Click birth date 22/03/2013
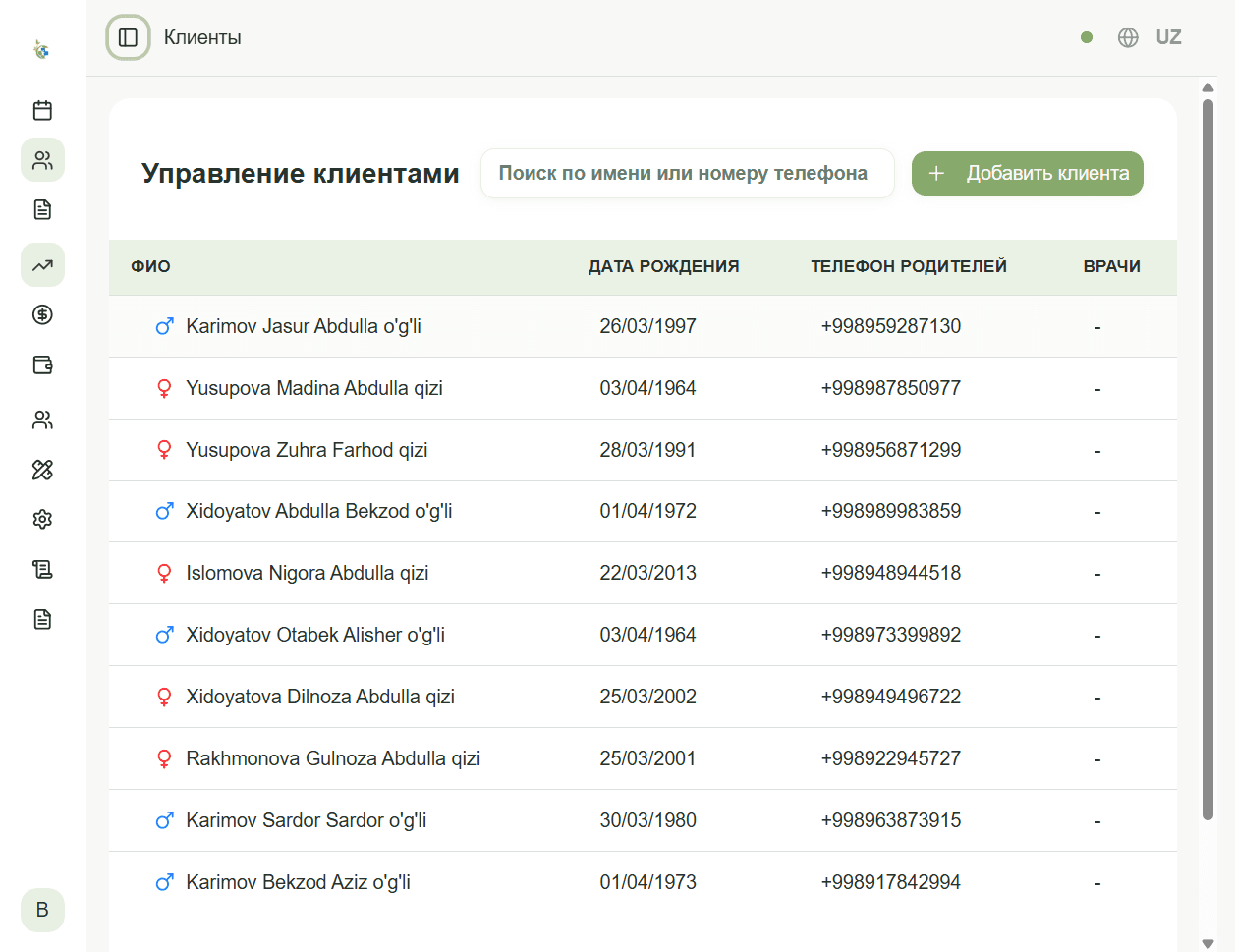1235x952 pixels. 648,573
